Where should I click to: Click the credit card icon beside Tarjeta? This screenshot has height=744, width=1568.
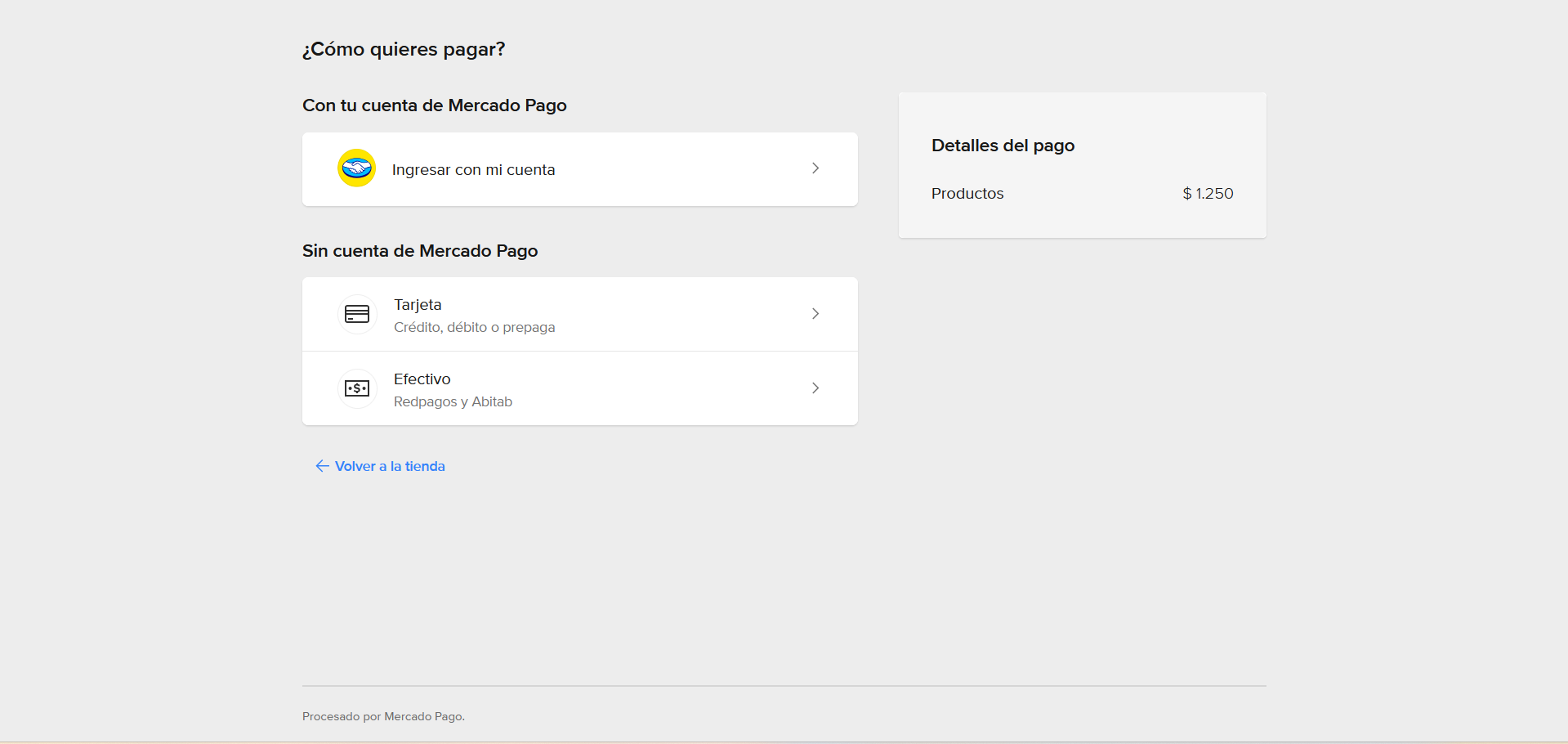click(357, 314)
